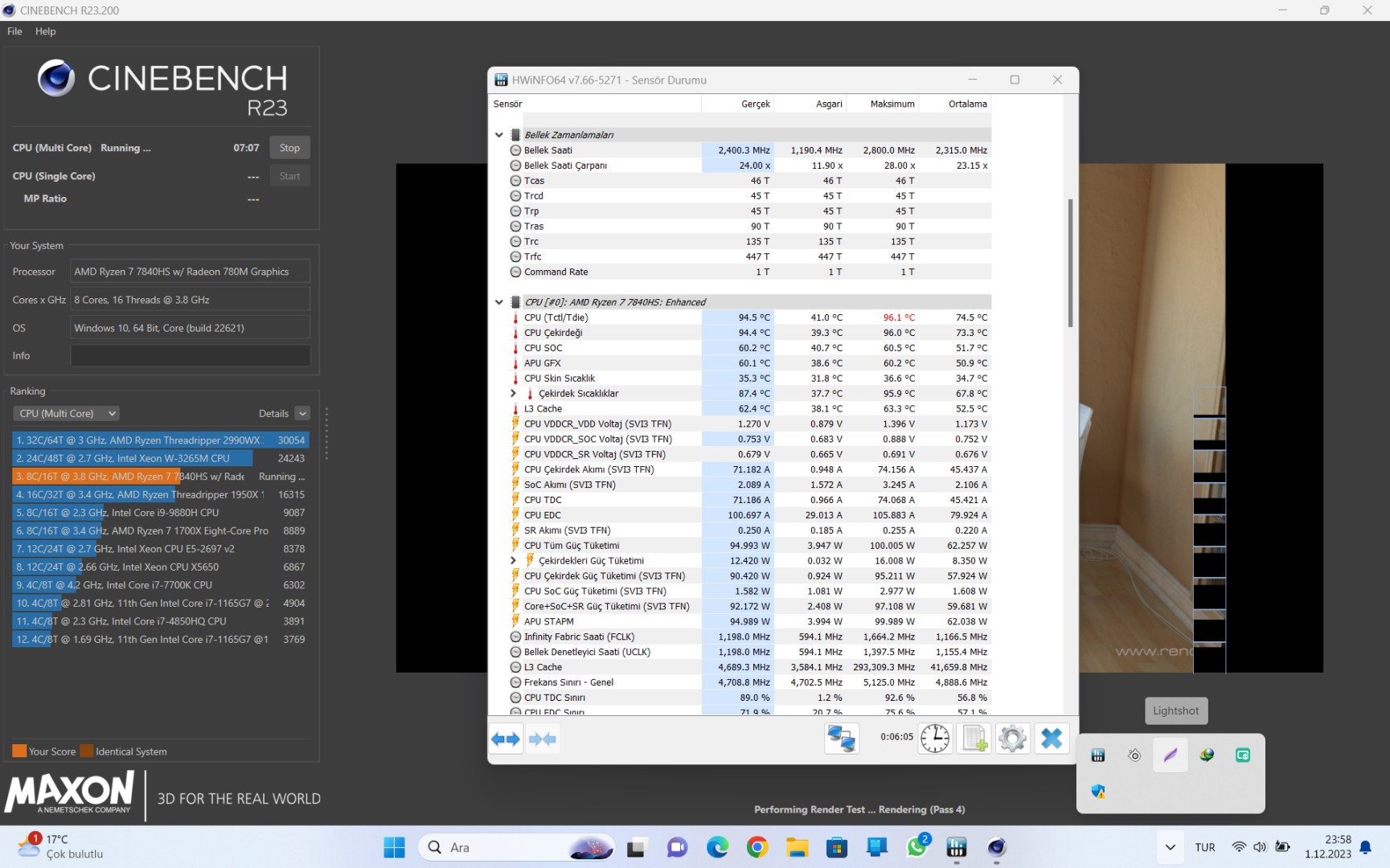The image size is (1390, 868).
Task: Click the Cinebench Info input field
Action: tap(191, 355)
